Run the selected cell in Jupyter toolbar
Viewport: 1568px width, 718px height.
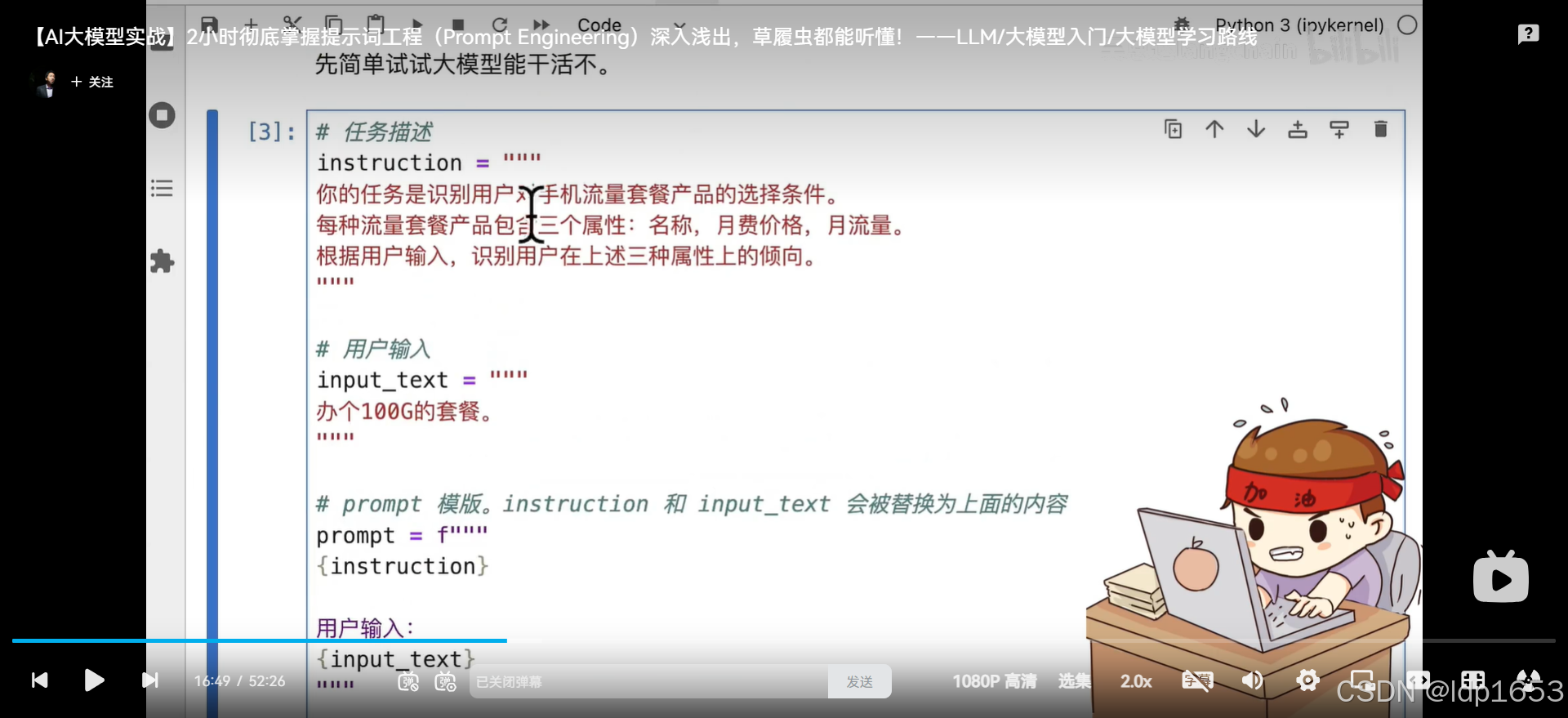pyautogui.click(x=417, y=25)
